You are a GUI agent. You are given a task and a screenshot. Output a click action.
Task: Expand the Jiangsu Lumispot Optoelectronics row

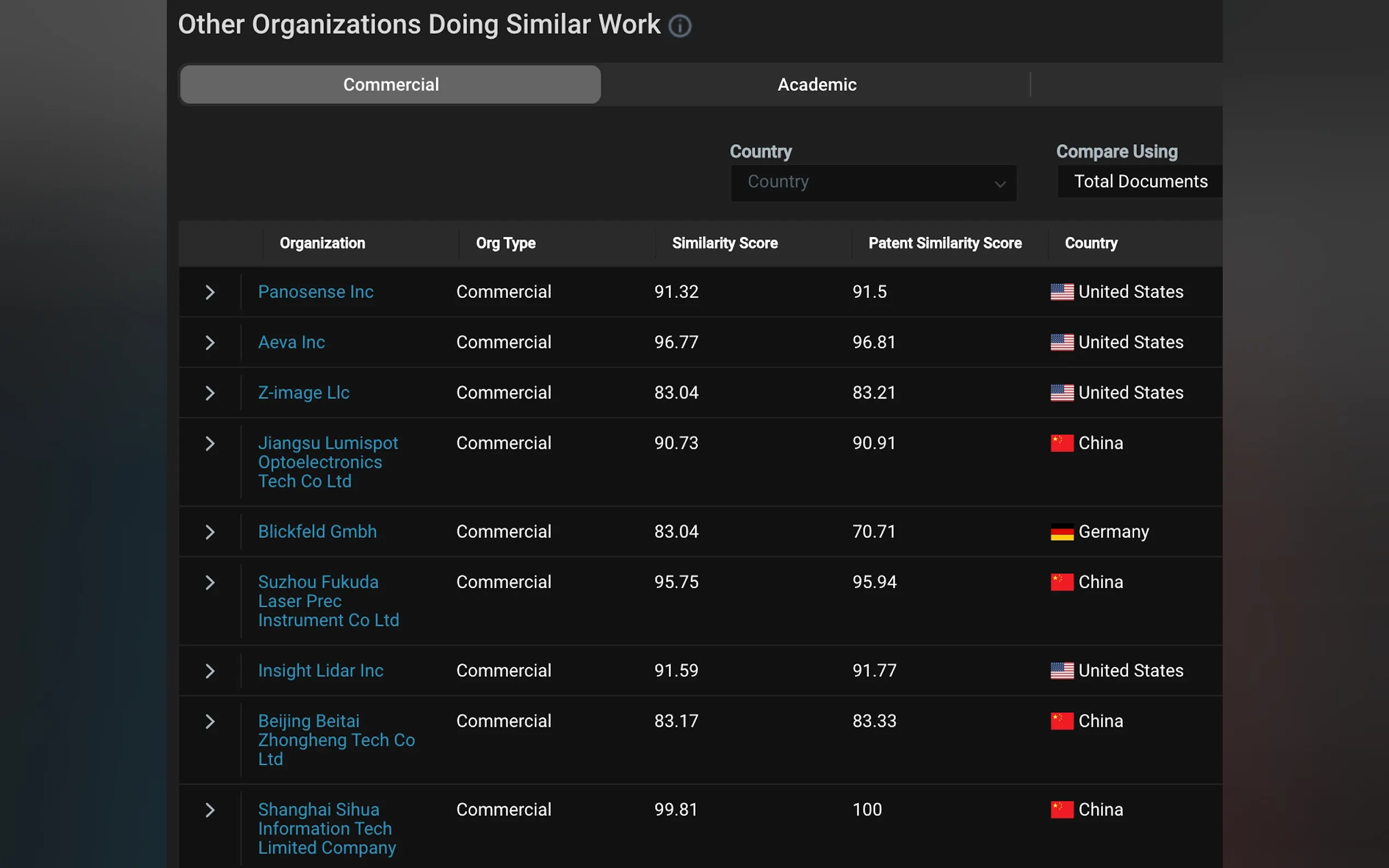coord(210,444)
